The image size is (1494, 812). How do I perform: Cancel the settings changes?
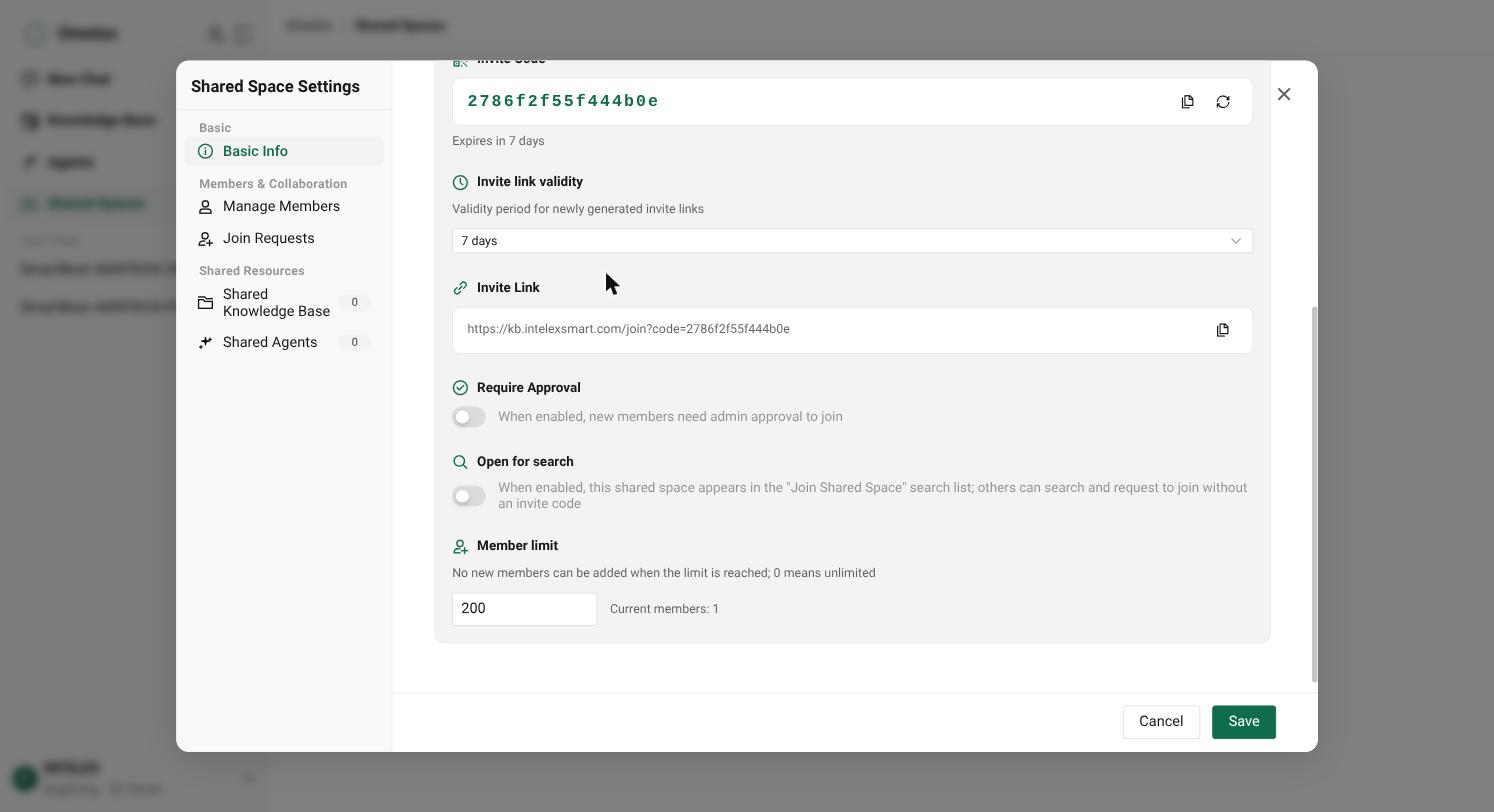coord(1161,722)
